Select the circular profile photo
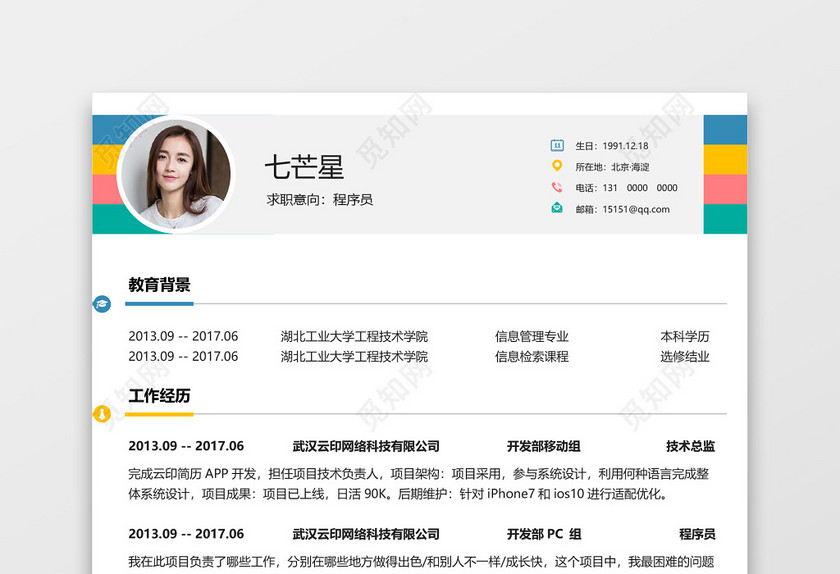 pos(176,175)
